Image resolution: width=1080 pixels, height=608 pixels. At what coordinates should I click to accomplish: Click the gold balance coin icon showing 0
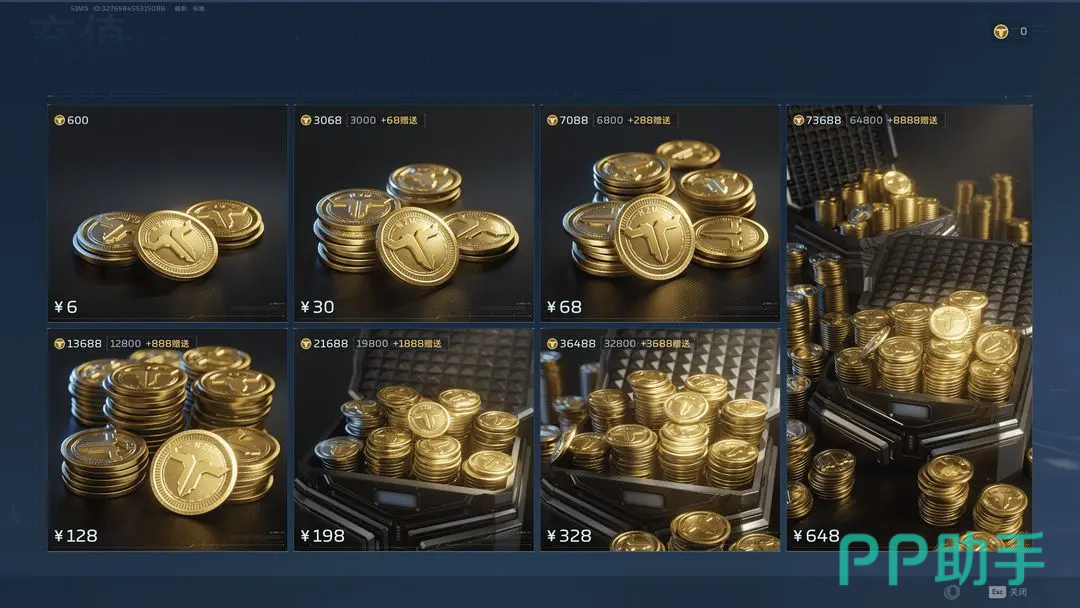click(x=1001, y=32)
